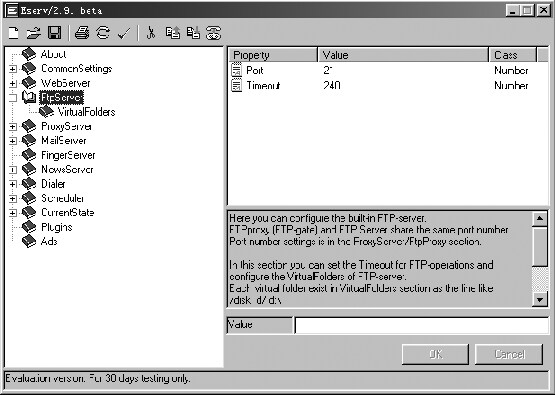
Task: Click the description scrollbar up arrow
Action: pos(540,218)
